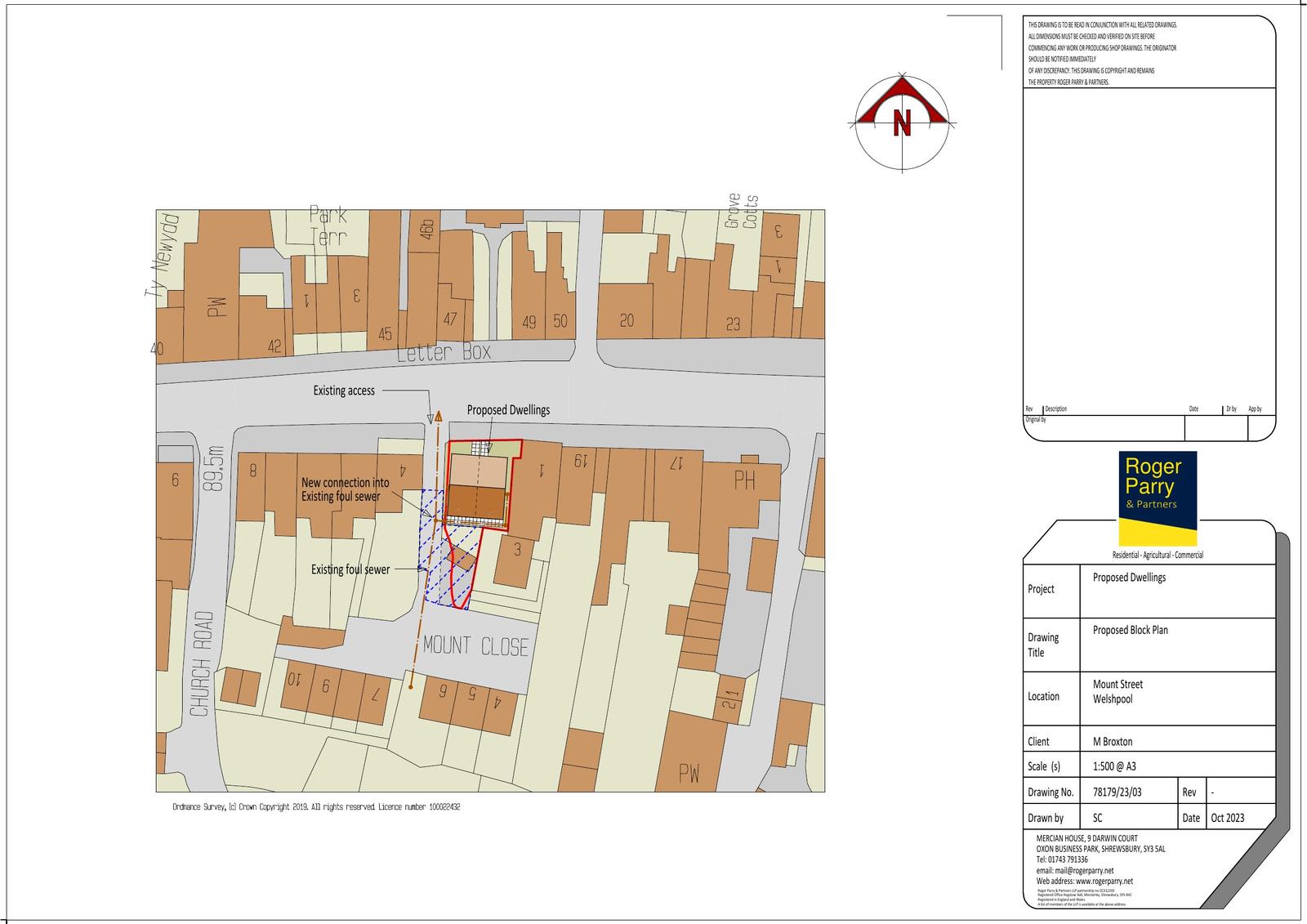Click the Ordnance Survey copyright notice
The image size is (1307, 924).
click(316, 806)
